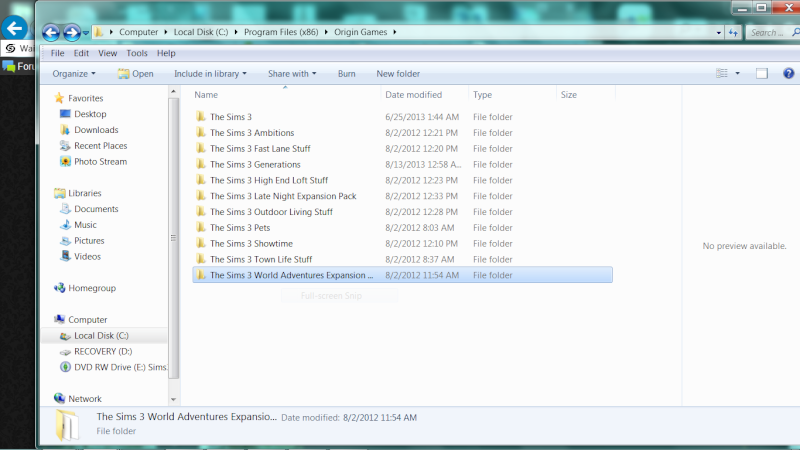800x450 pixels.
Task: Open the Organize dropdown
Action: pos(74,73)
